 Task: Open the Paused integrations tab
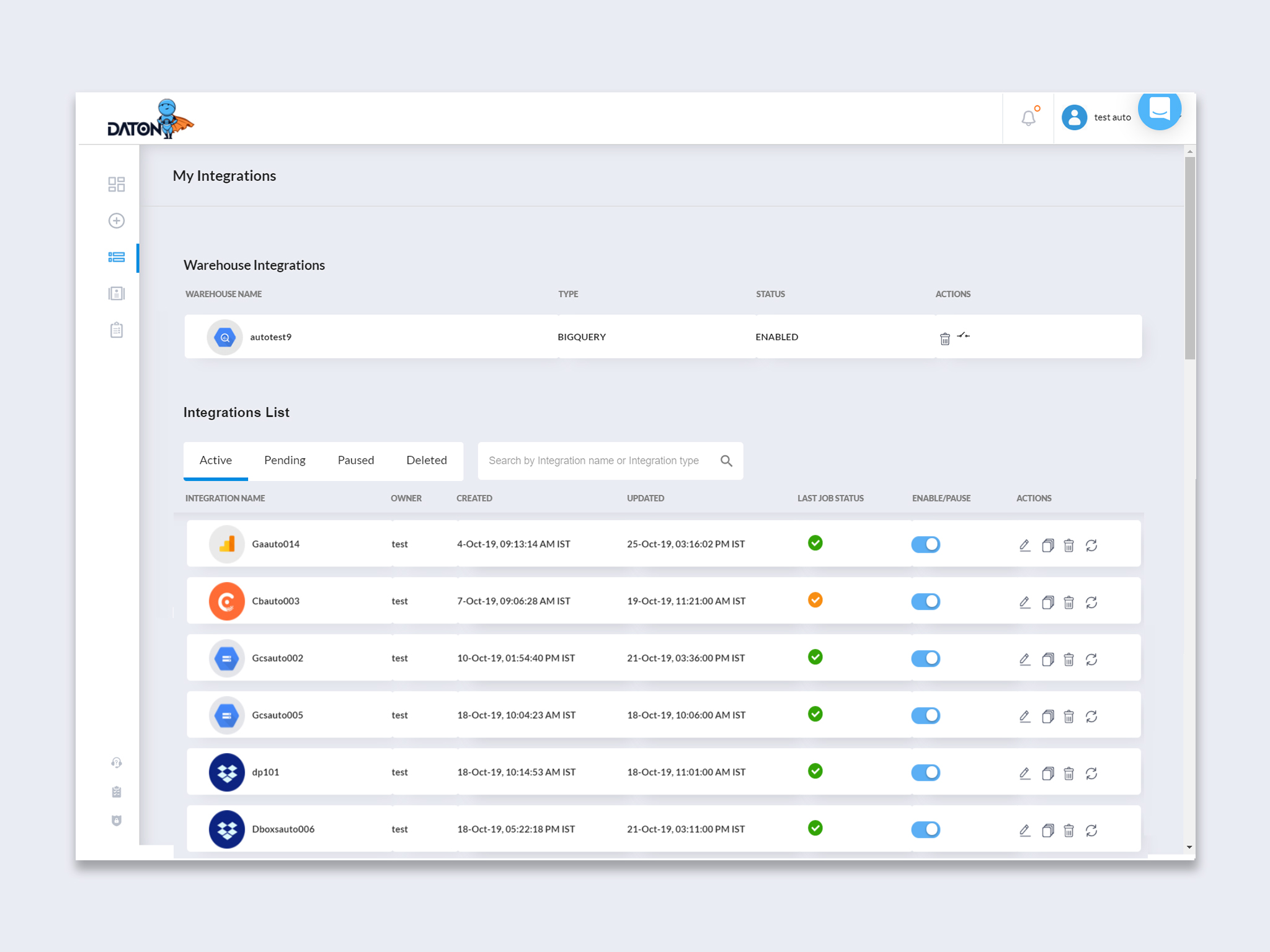click(x=355, y=461)
